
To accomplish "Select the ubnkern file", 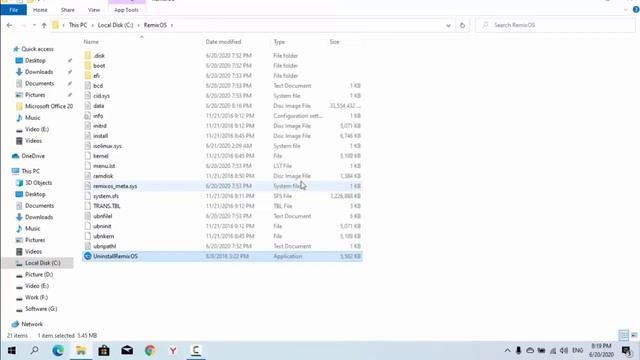I will coord(222,236).
